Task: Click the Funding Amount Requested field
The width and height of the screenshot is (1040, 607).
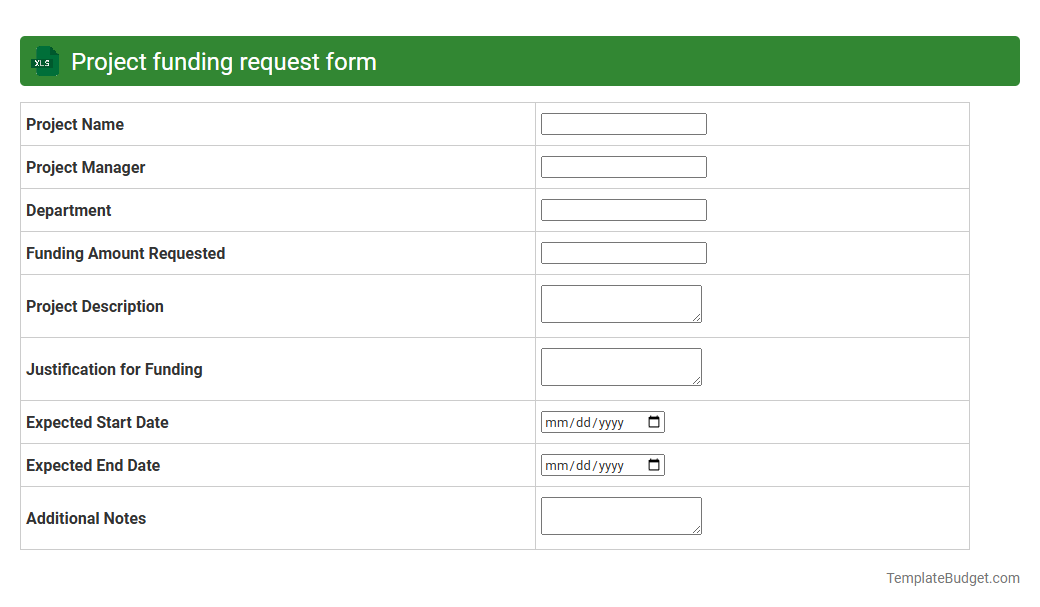Action: 623,252
